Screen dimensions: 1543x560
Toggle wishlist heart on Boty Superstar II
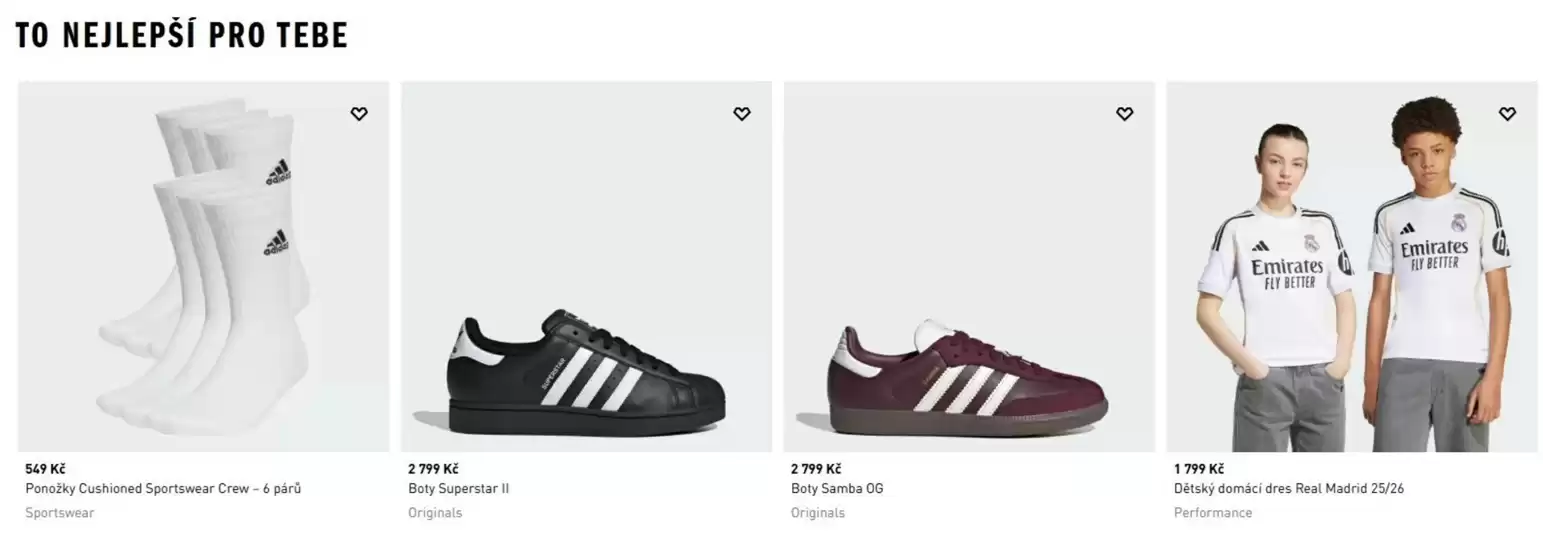click(x=742, y=114)
